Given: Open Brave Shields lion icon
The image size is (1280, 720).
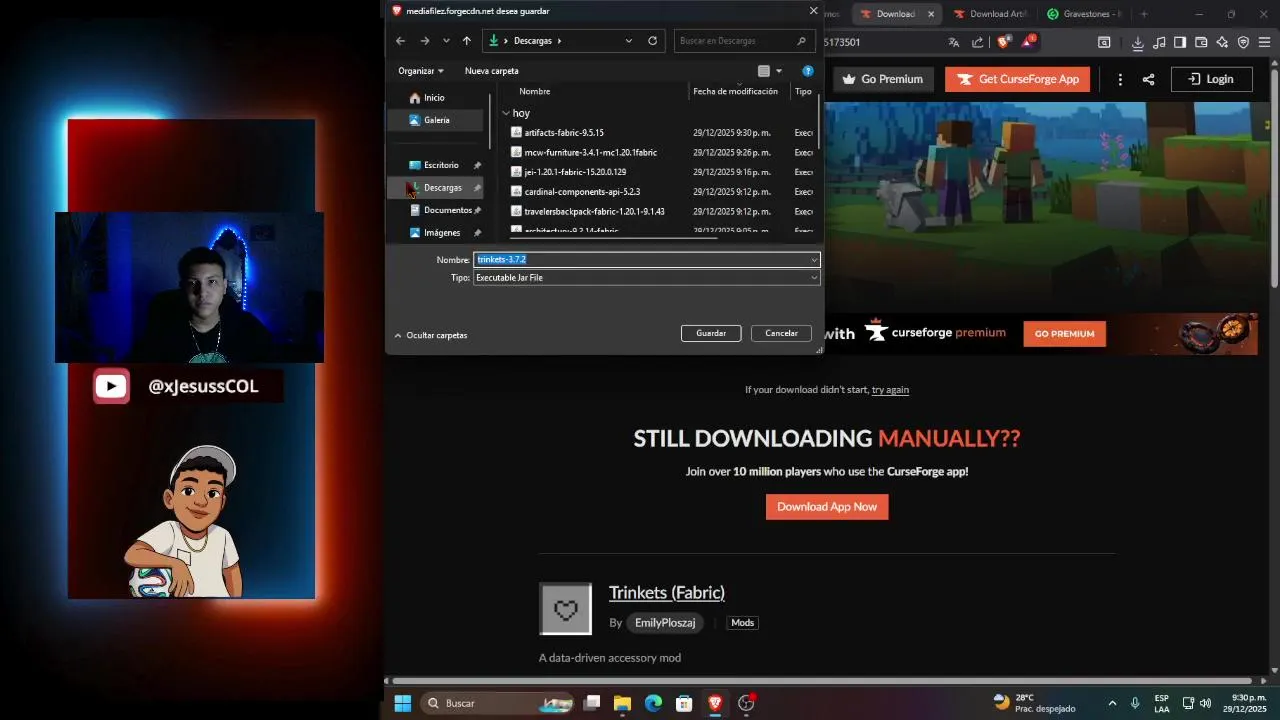Looking at the screenshot, I should [1003, 42].
